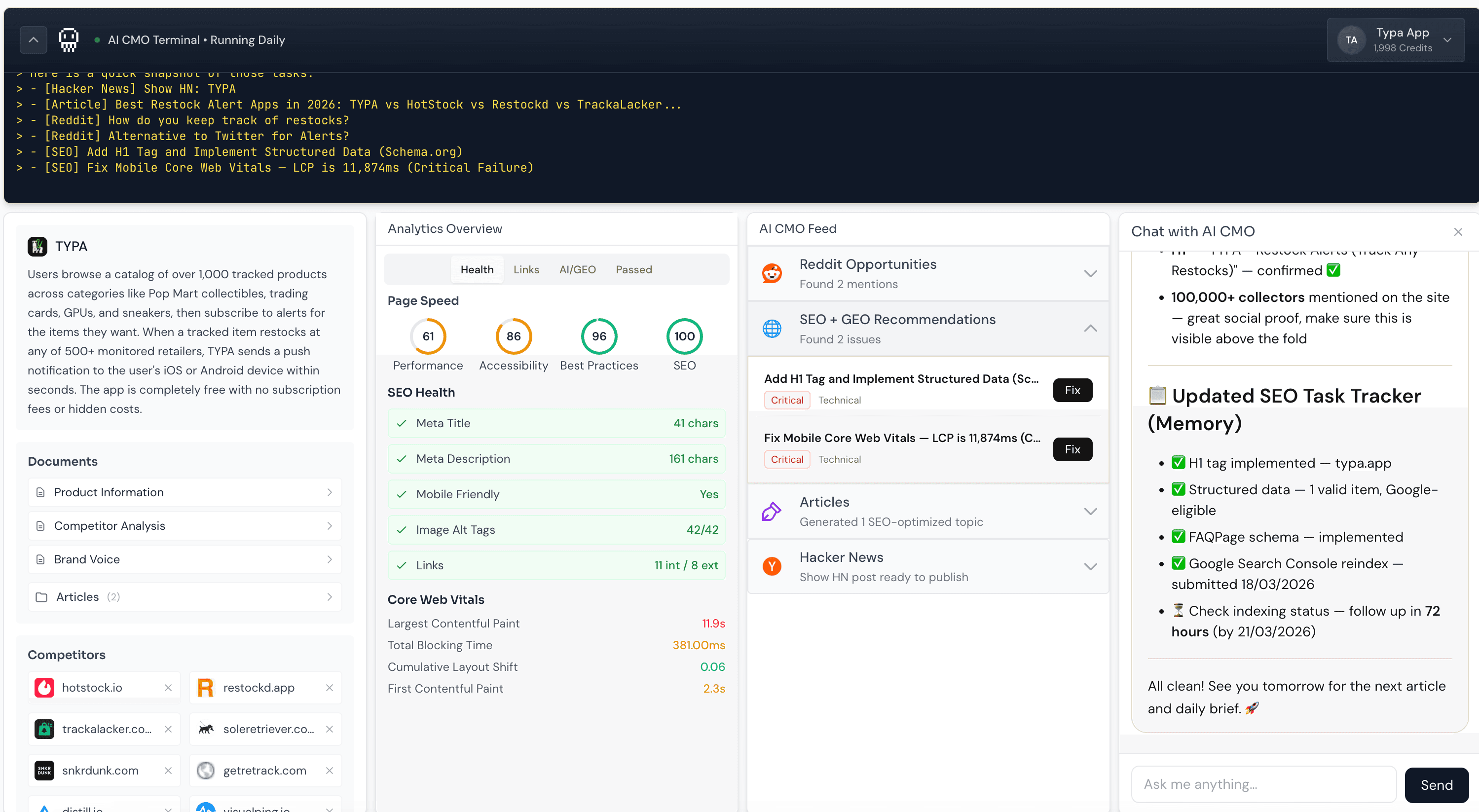Click the Ask me anything input field
Viewport: 1479px width, 812px height.
(1263, 784)
